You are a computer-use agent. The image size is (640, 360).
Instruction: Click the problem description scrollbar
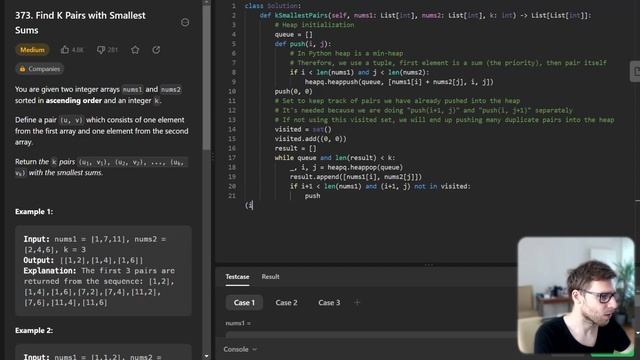207,78
